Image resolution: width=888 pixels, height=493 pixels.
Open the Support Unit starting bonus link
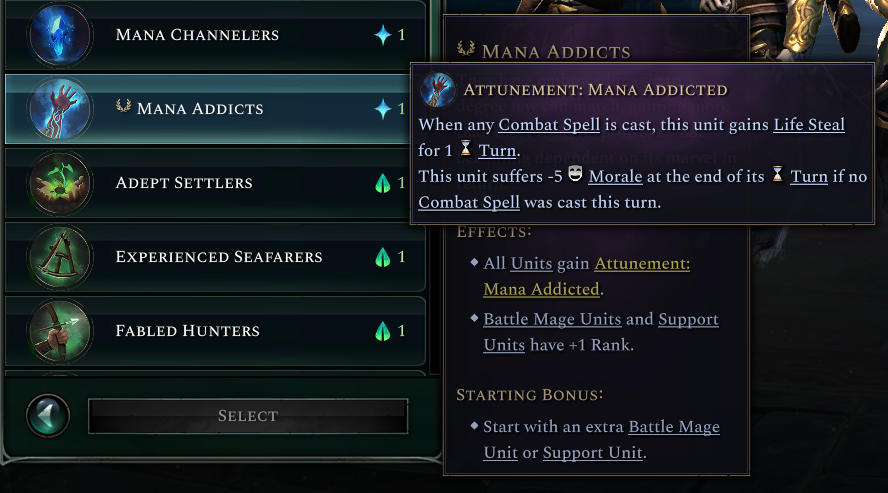pos(594,453)
